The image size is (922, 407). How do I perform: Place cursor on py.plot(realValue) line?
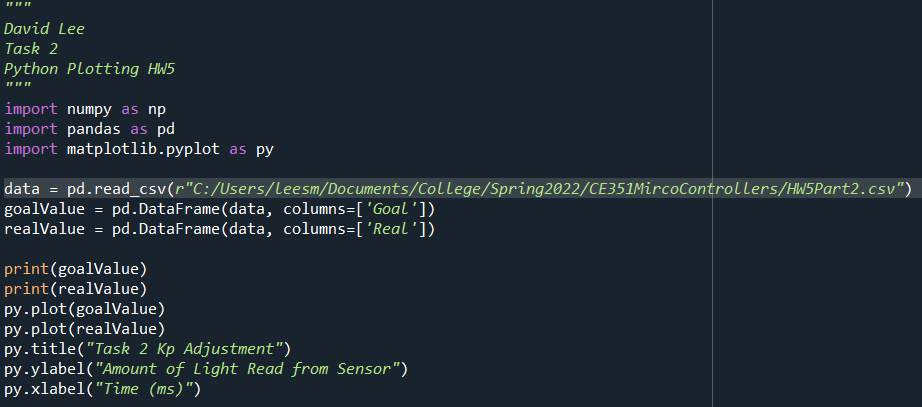[x=84, y=328]
